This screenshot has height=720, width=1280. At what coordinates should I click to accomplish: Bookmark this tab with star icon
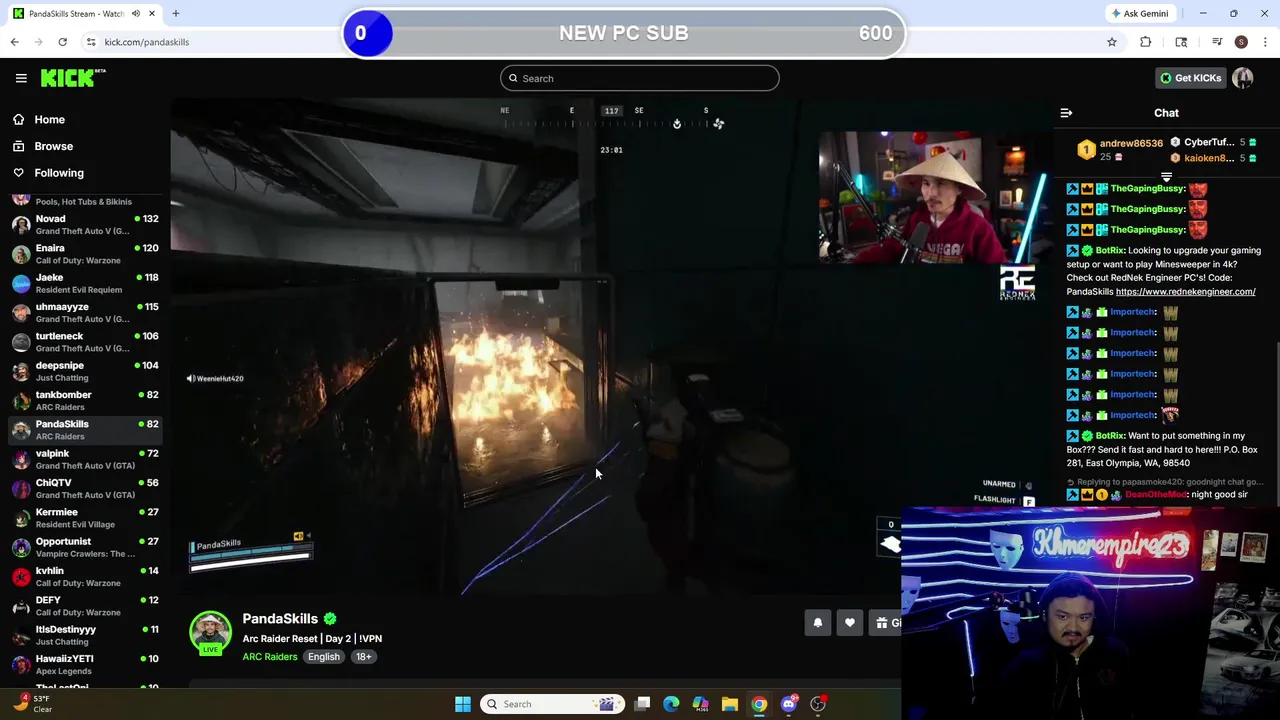click(x=1111, y=42)
